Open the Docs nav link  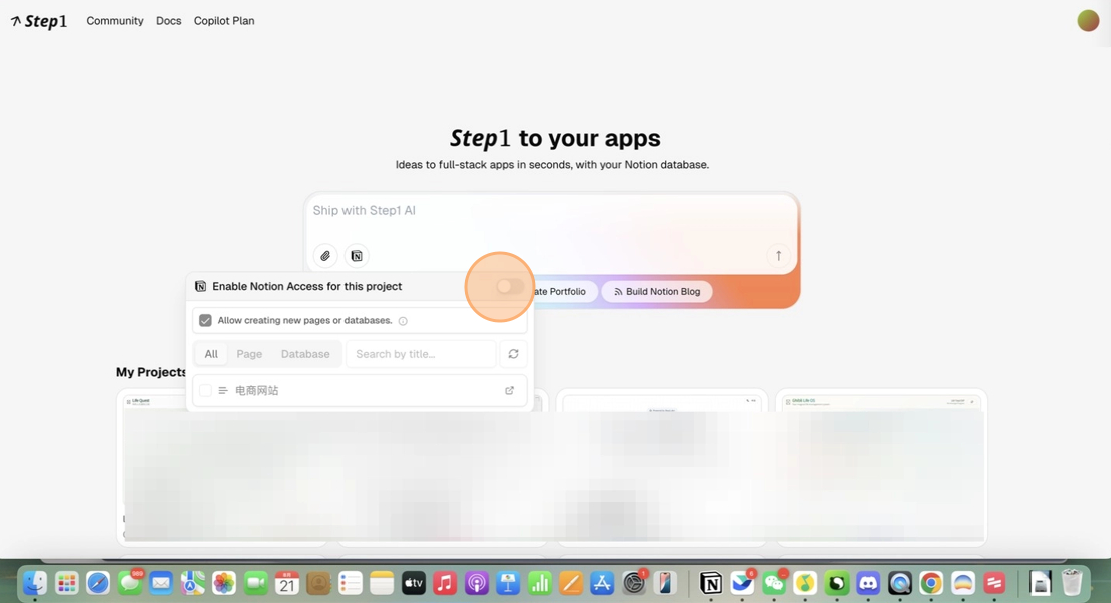169,21
